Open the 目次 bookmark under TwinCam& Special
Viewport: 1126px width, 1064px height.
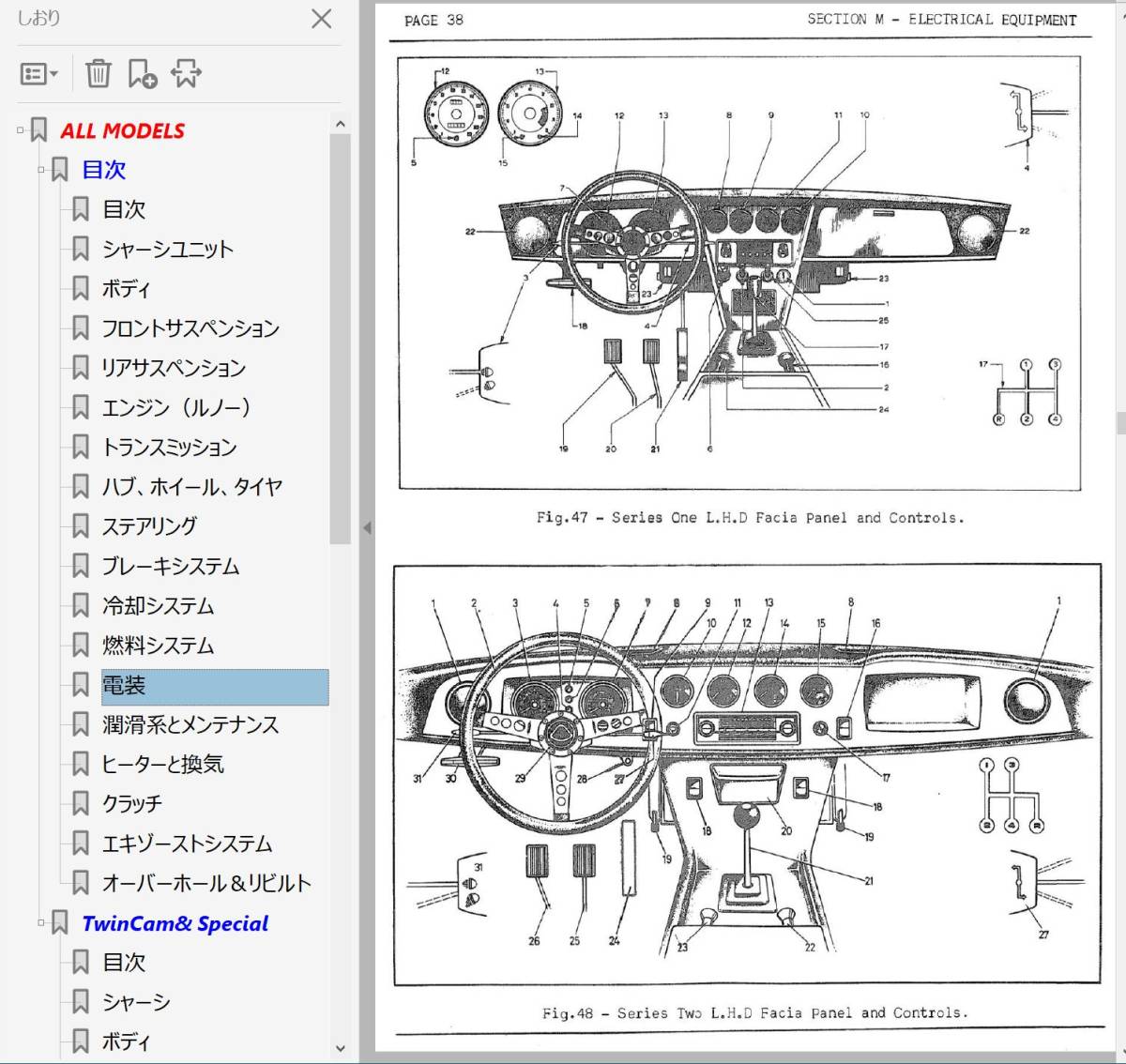tap(124, 962)
